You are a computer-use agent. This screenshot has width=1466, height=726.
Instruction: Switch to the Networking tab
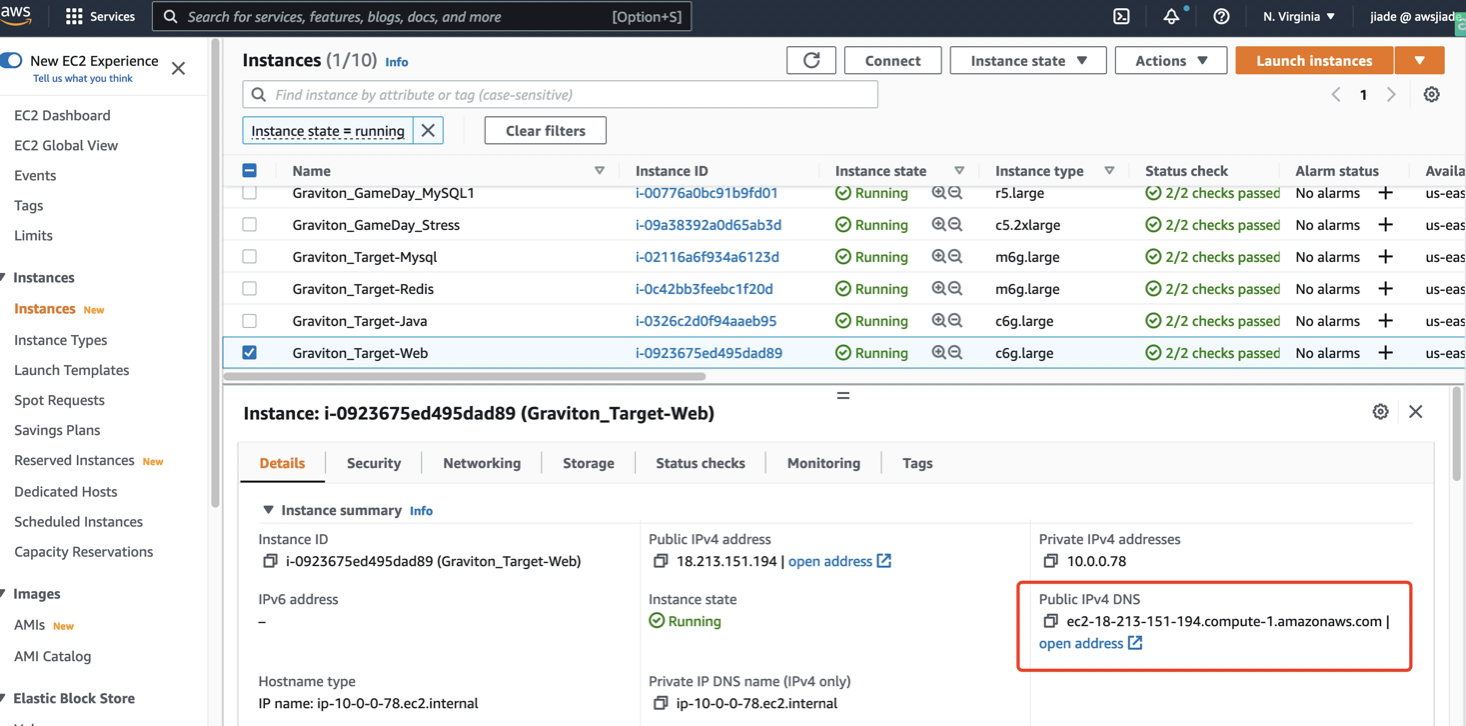(481, 463)
